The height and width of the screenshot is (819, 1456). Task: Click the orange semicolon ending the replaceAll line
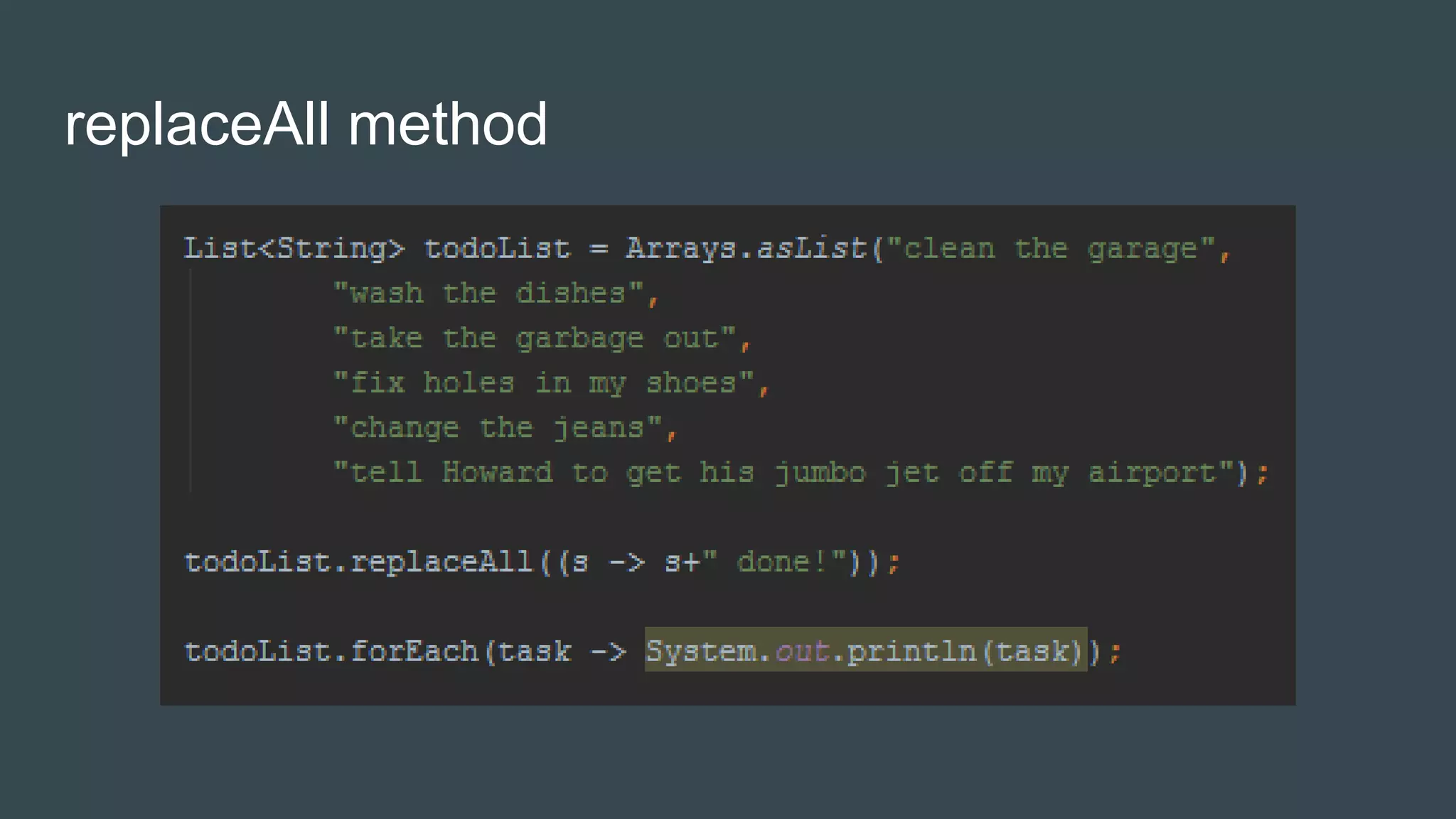point(894,562)
